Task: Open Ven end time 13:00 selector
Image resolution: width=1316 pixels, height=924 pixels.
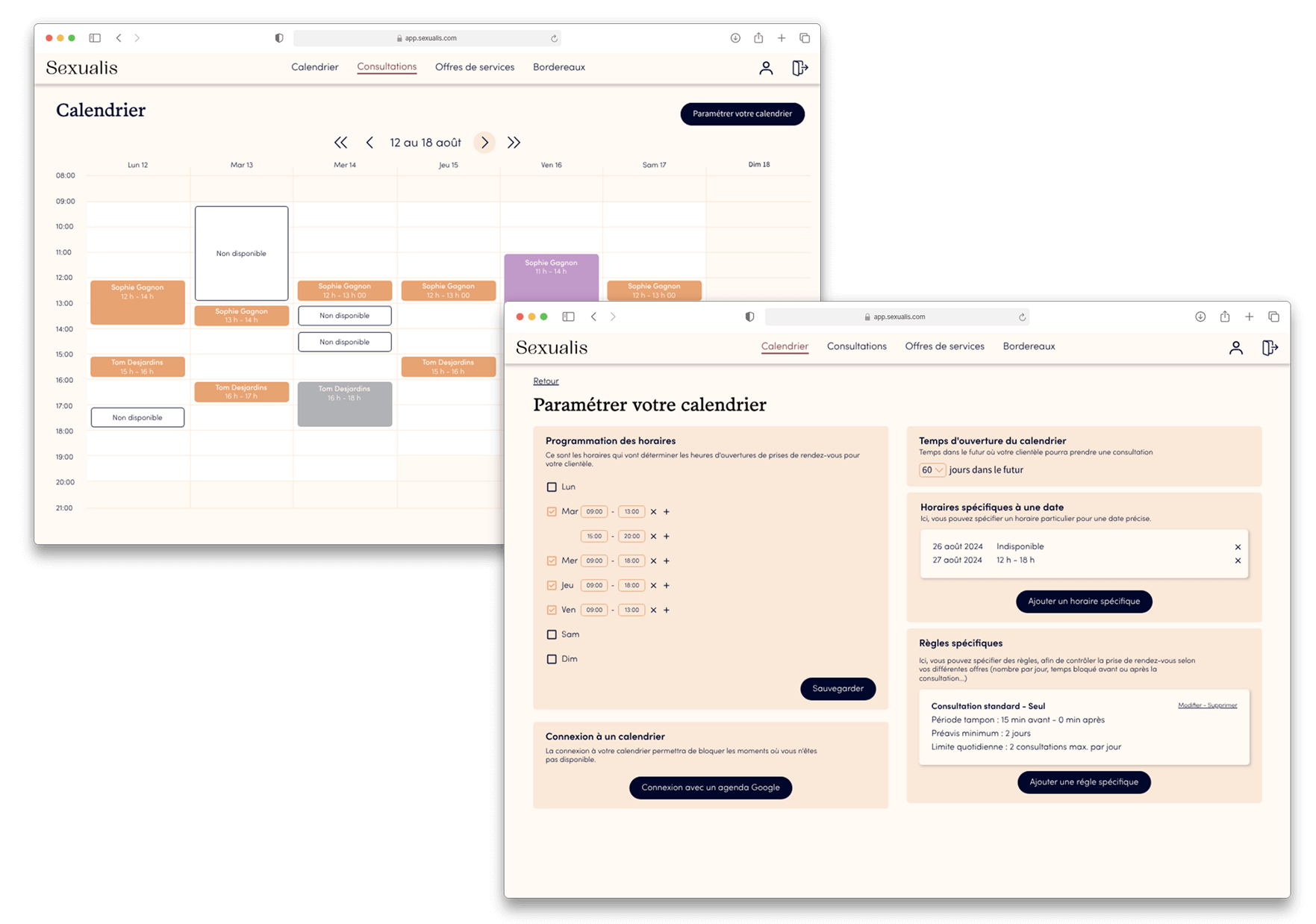Action: pos(632,611)
